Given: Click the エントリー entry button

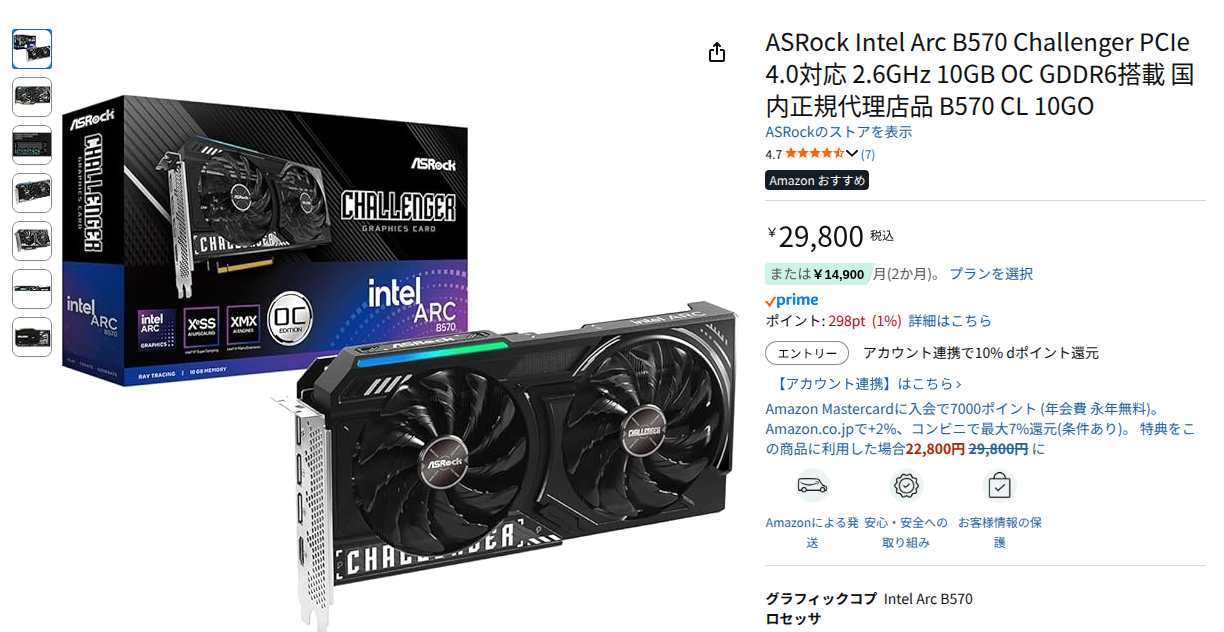Looking at the screenshot, I should 807,353.
